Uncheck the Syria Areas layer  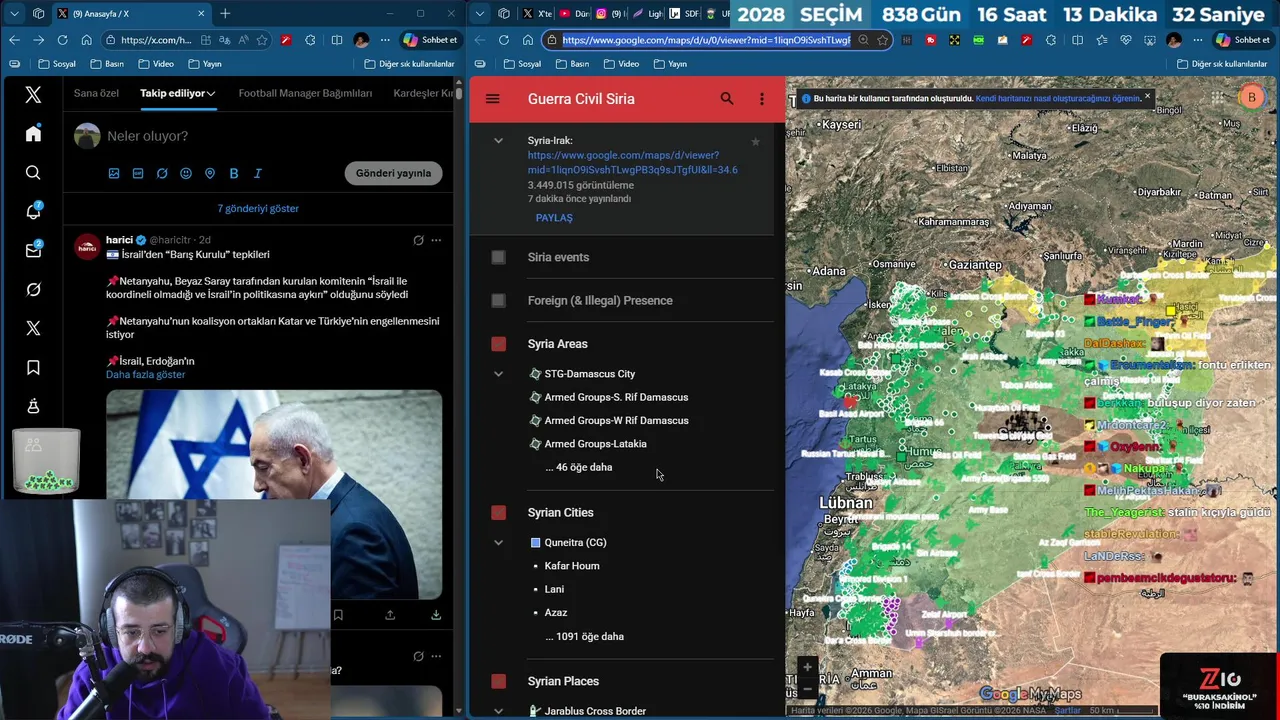pyautogui.click(x=498, y=344)
